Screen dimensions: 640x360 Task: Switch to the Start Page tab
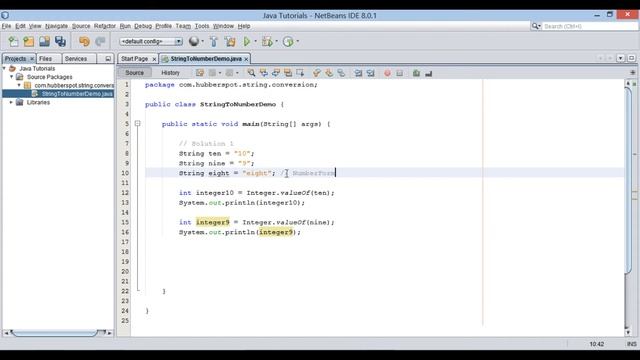(134, 59)
